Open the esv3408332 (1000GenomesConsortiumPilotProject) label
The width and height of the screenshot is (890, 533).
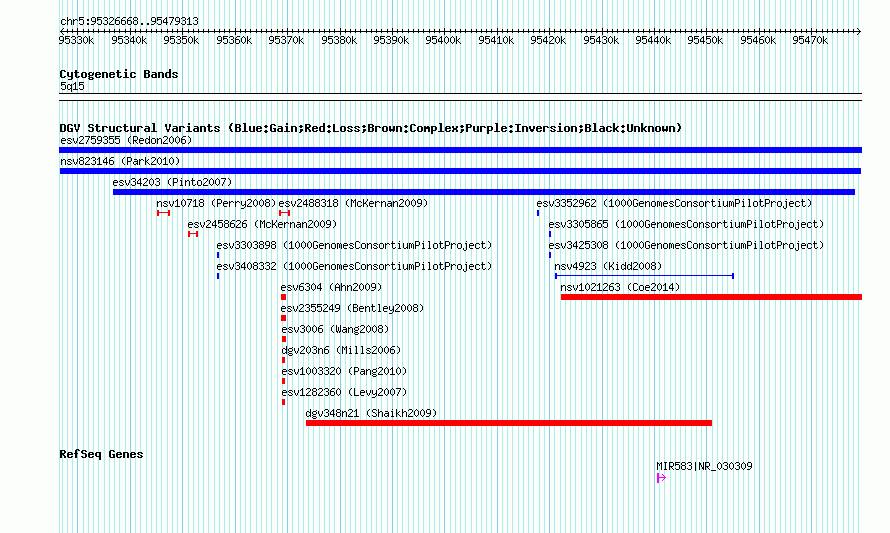(x=354, y=266)
